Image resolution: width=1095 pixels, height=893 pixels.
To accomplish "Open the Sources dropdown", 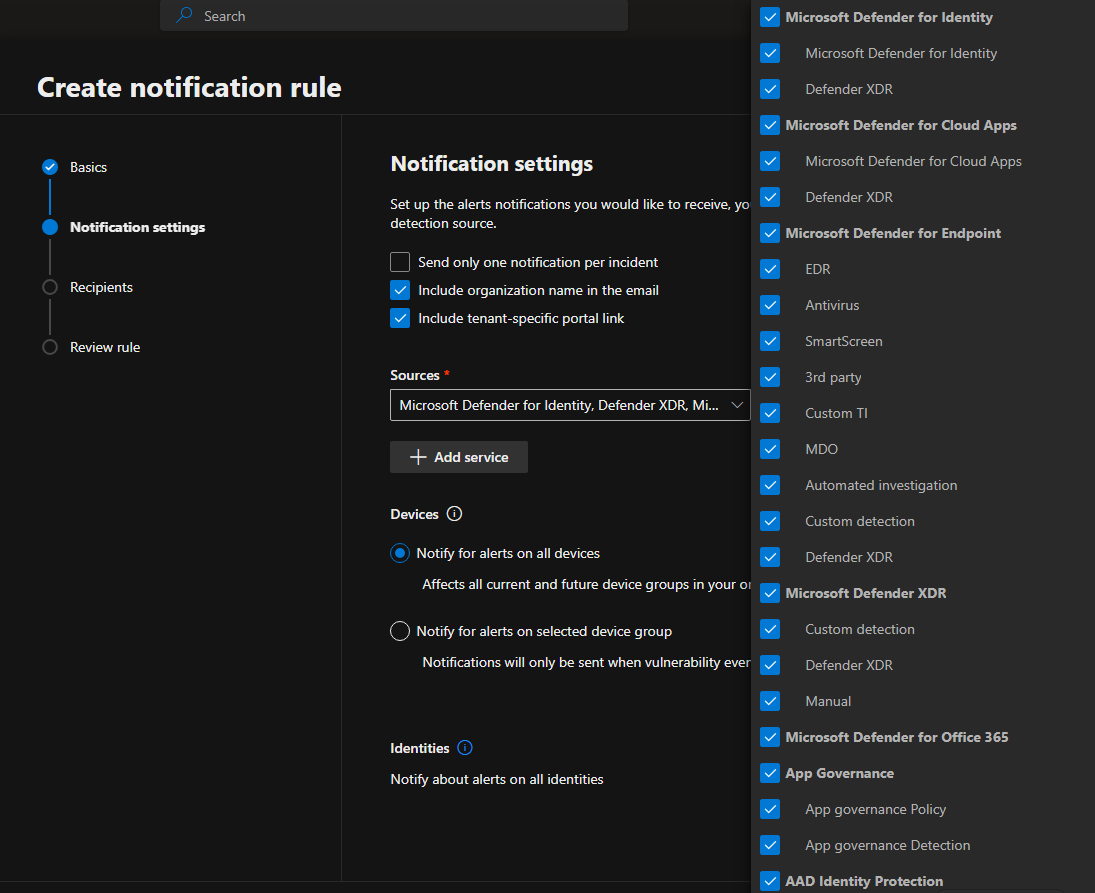I will [x=570, y=405].
